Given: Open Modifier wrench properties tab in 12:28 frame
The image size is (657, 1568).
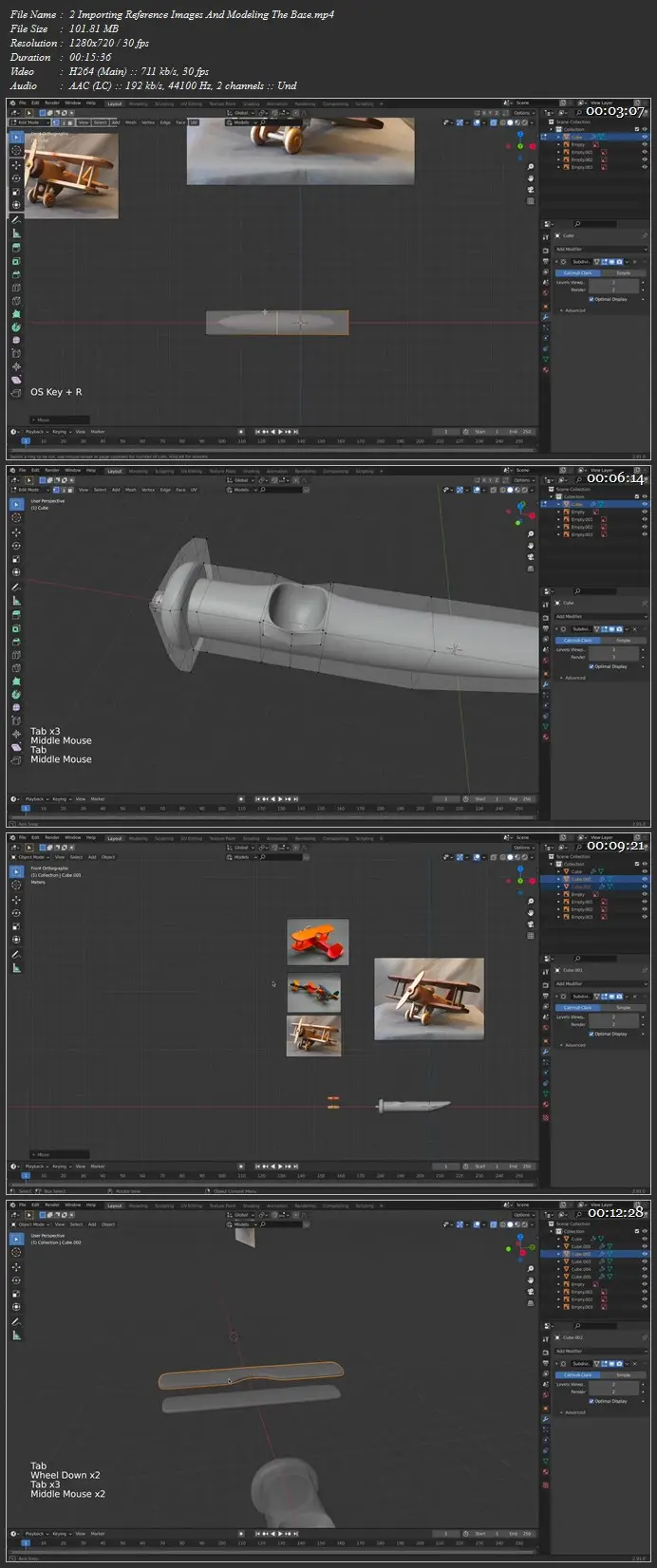Looking at the screenshot, I should (x=546, y=1419).
